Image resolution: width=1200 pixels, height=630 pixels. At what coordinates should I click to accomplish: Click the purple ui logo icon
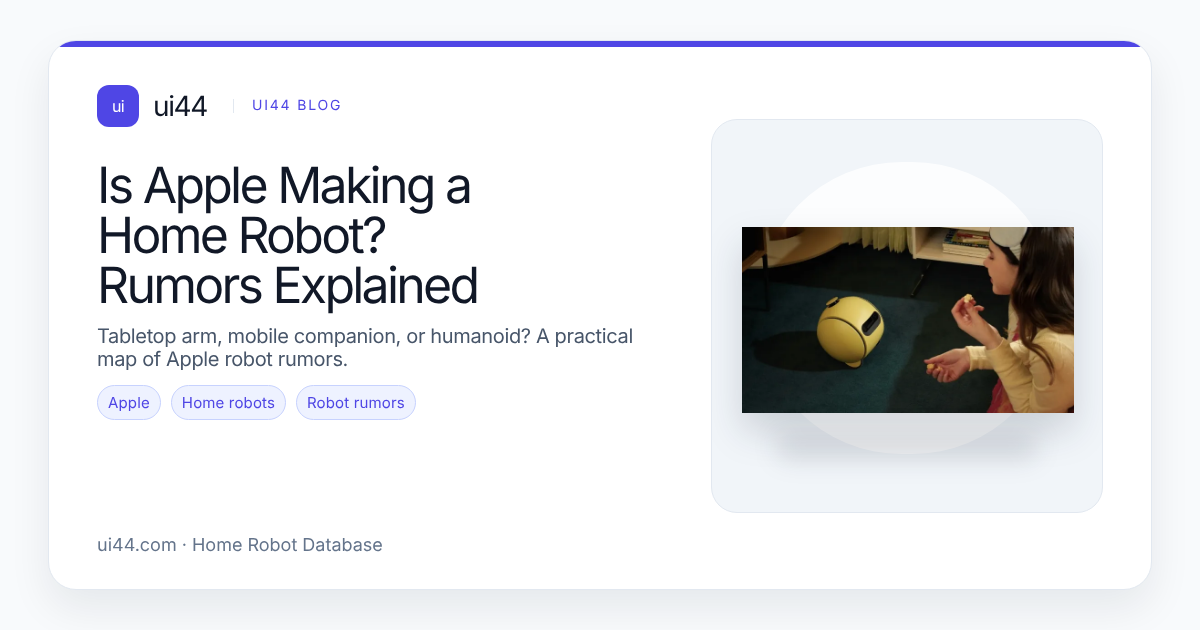tap(118, 106)
